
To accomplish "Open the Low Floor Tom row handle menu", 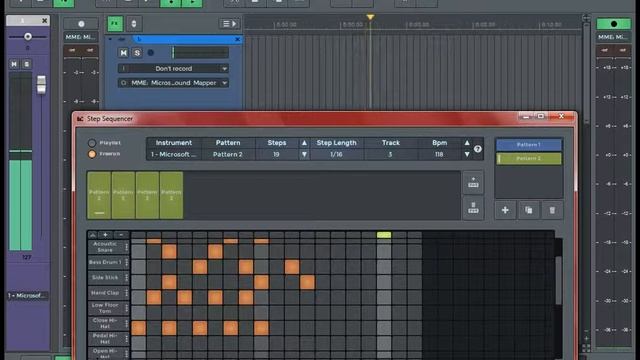I will (127, 308).
